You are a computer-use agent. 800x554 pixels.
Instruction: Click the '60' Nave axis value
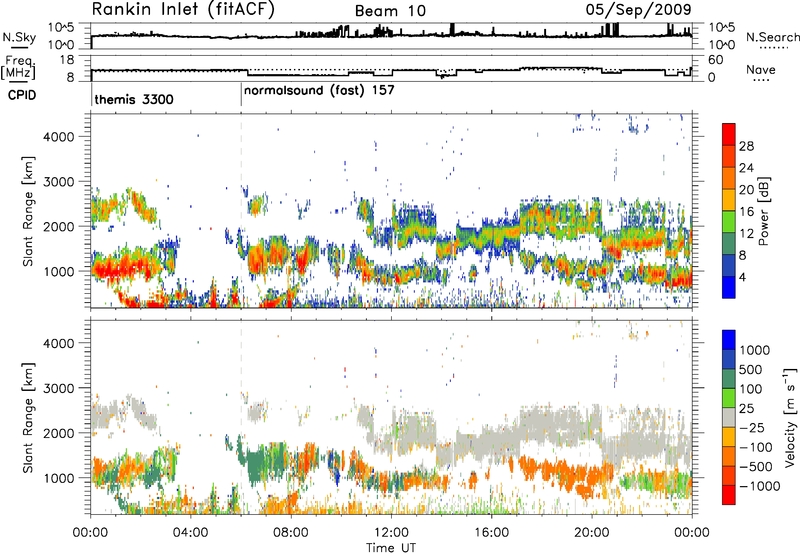tap(716, 60)
